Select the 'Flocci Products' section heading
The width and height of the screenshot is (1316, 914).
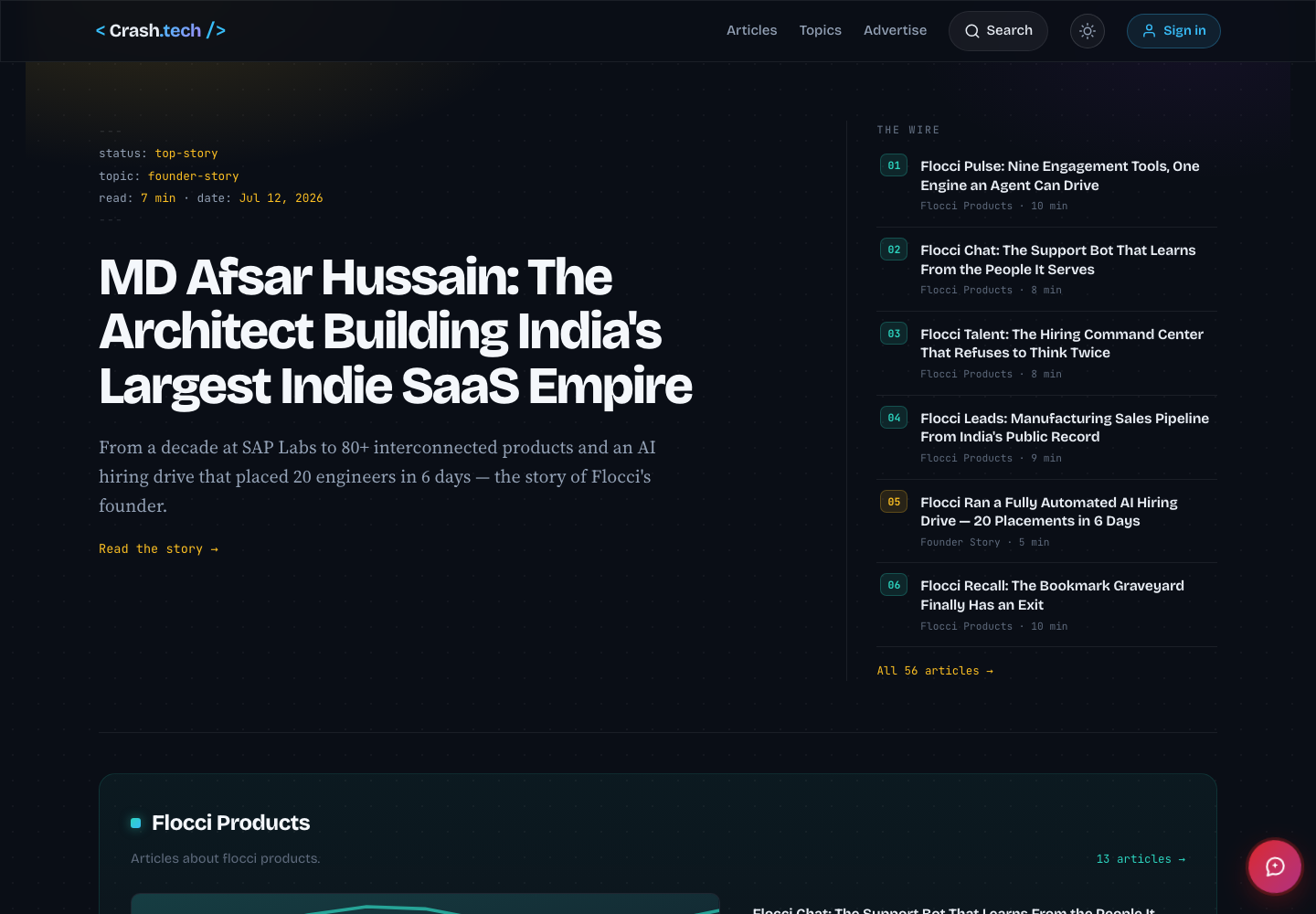click(x=231, y=823)
